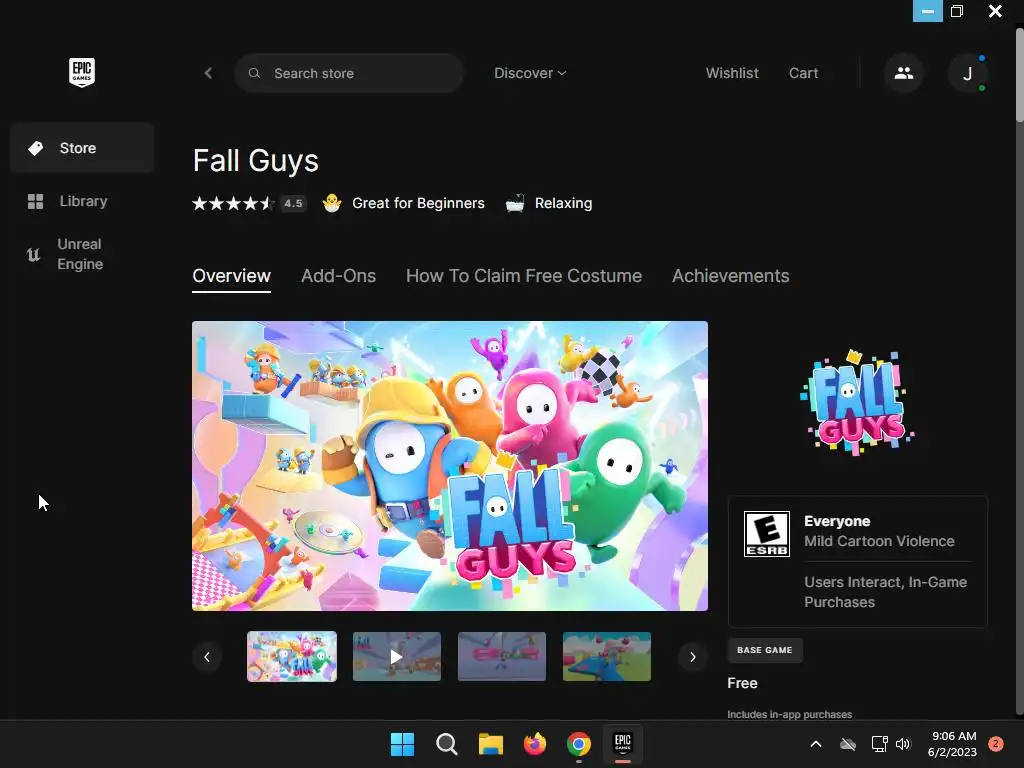Go back with the left arrow icon
The image size is (1024, 768).
(208, 73)
